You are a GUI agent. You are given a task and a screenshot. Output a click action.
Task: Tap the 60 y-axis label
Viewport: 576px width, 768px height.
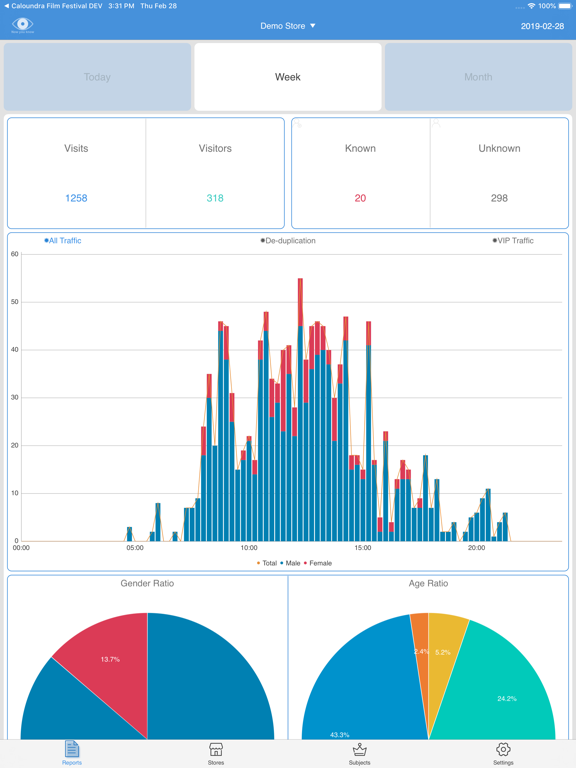pyautogui.click(x=15, y=254)
